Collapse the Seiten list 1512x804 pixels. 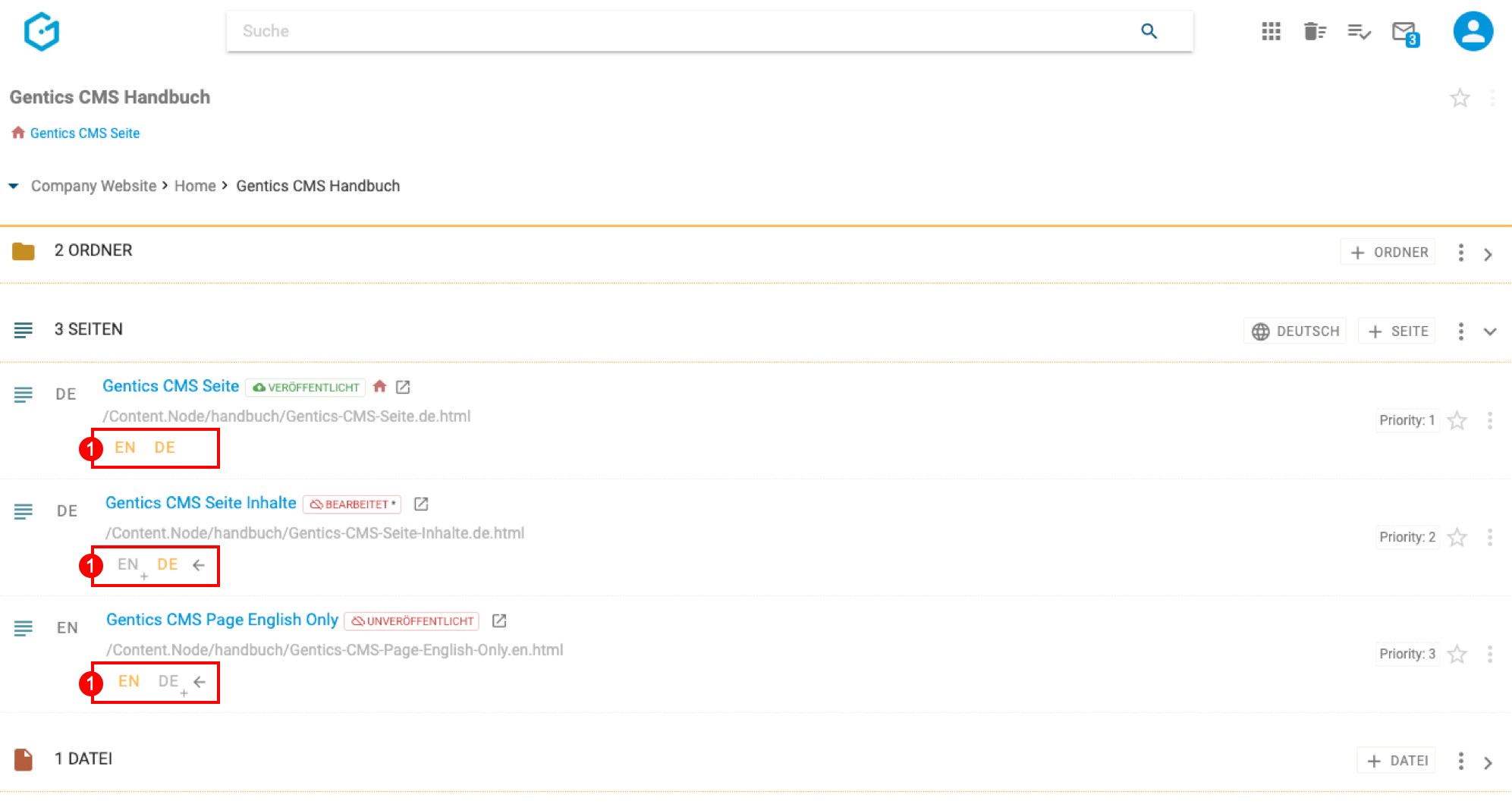tap(1490, 331)
